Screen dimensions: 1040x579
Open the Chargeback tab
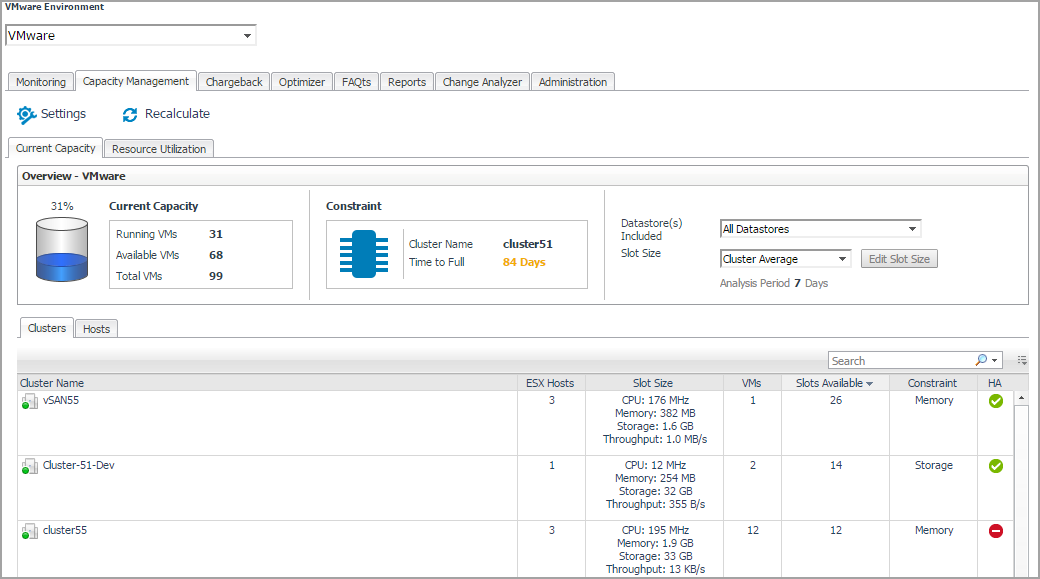click(x=234, y=82)
